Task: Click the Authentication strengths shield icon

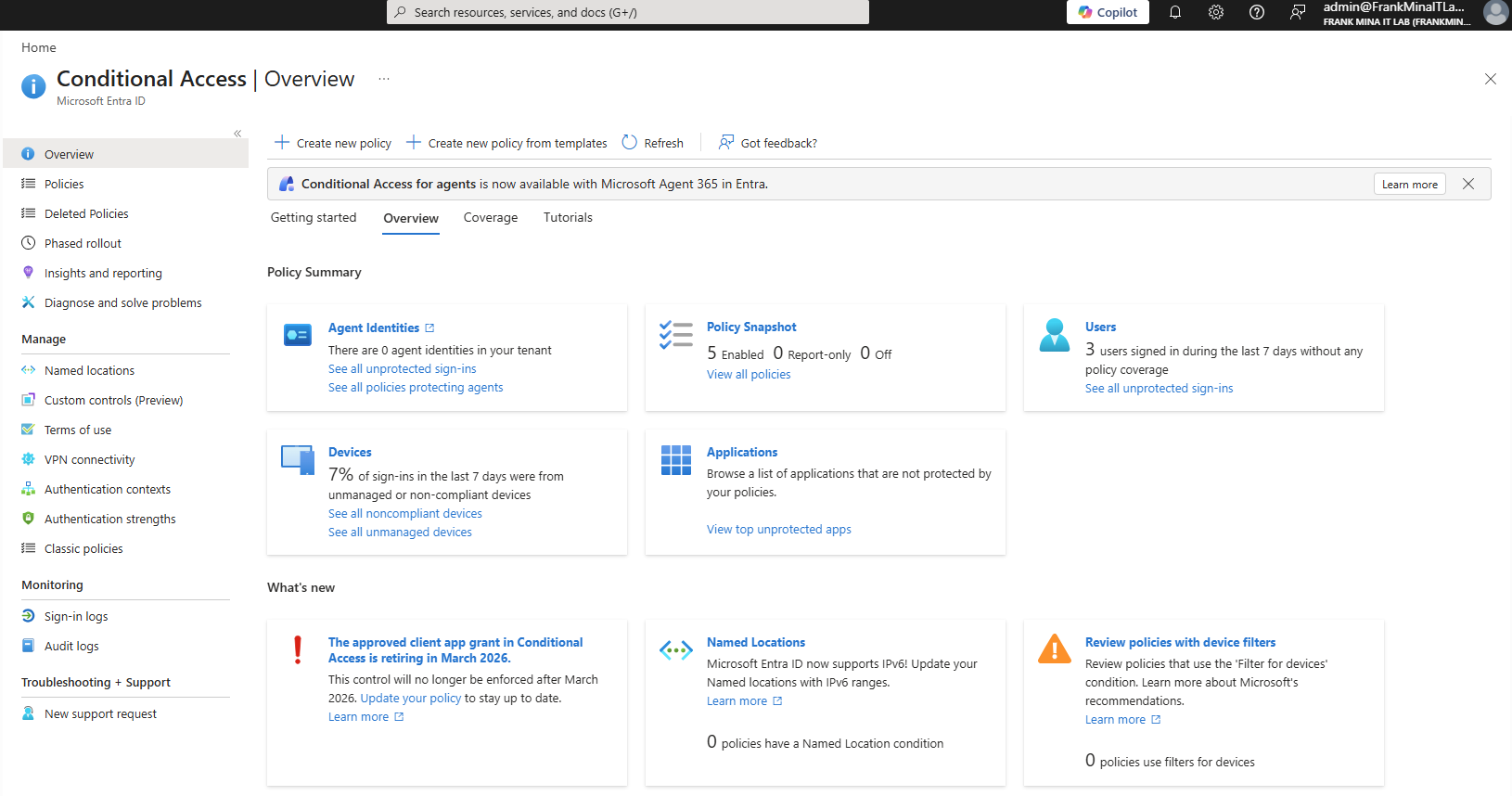Action: 28,519
